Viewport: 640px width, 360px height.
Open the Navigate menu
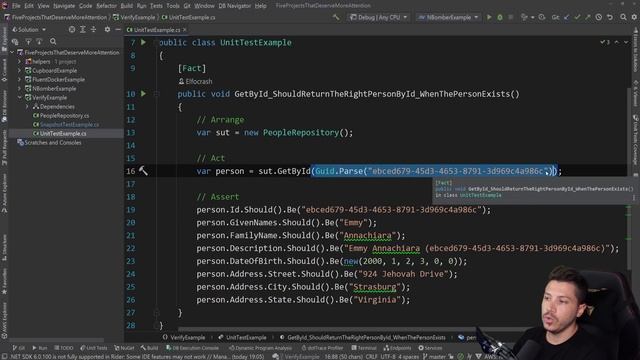[x=64, y=6]
